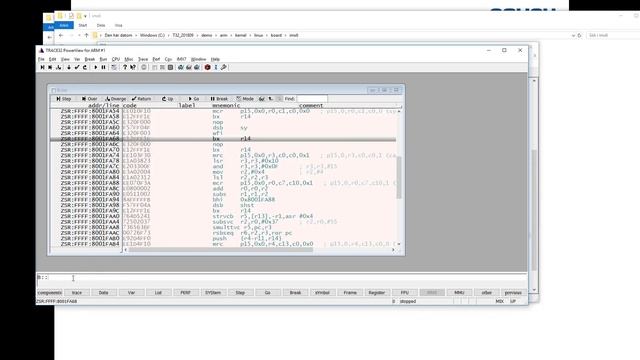
Task: Open Explorer Start ribbon tab
Action: [83, 25]
